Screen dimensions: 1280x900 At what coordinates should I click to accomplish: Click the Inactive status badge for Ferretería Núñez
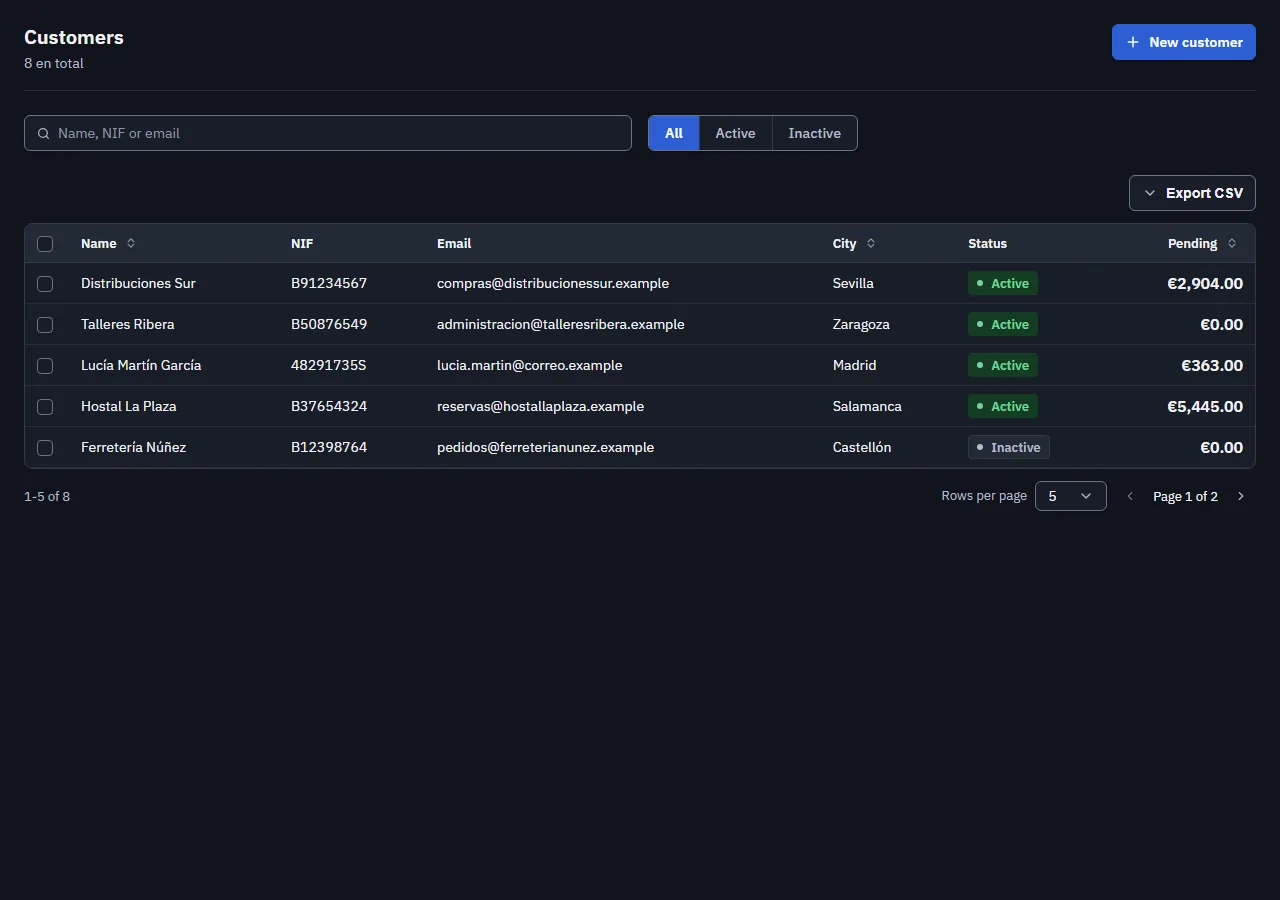[1009, 448]
